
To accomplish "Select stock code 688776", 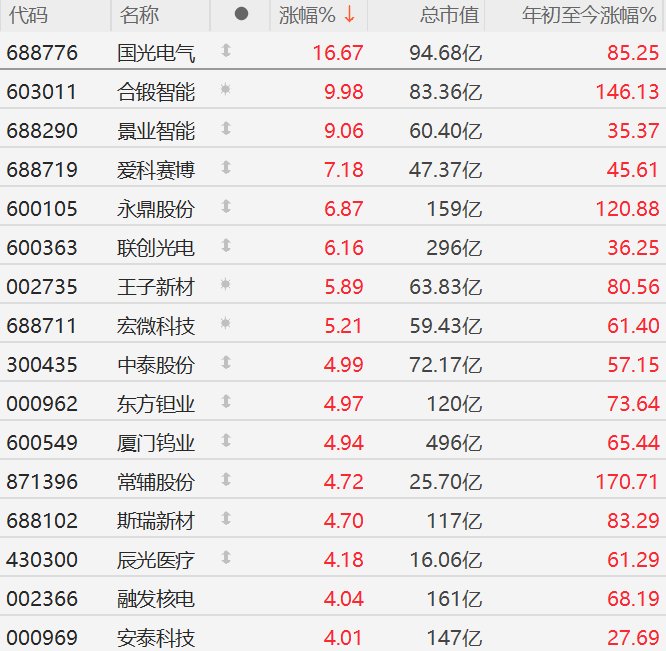I will (42, 53).
